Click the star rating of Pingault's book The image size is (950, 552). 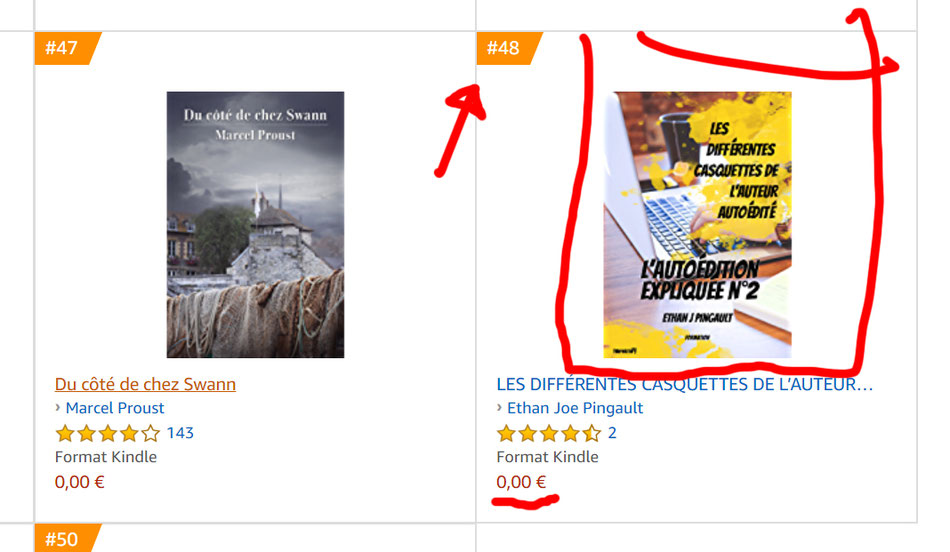[x=549, y=433]
